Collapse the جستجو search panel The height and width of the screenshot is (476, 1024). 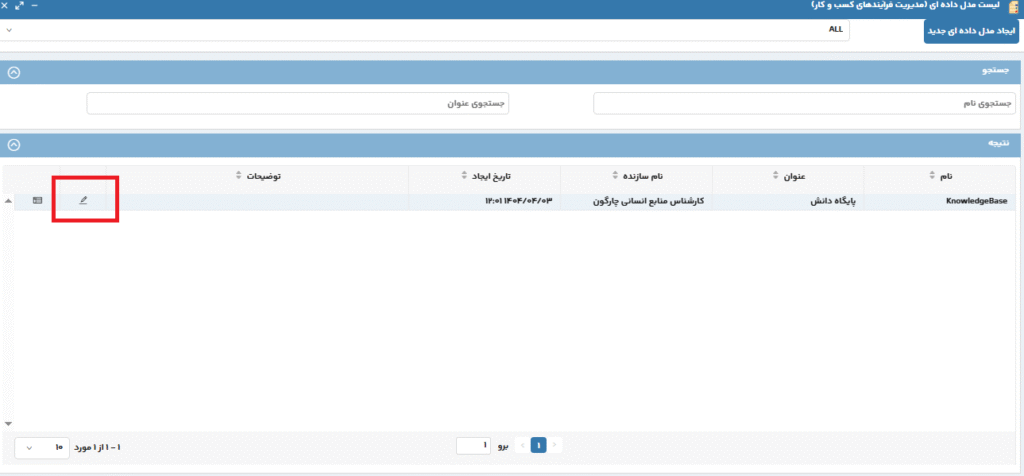coord(14,73)
